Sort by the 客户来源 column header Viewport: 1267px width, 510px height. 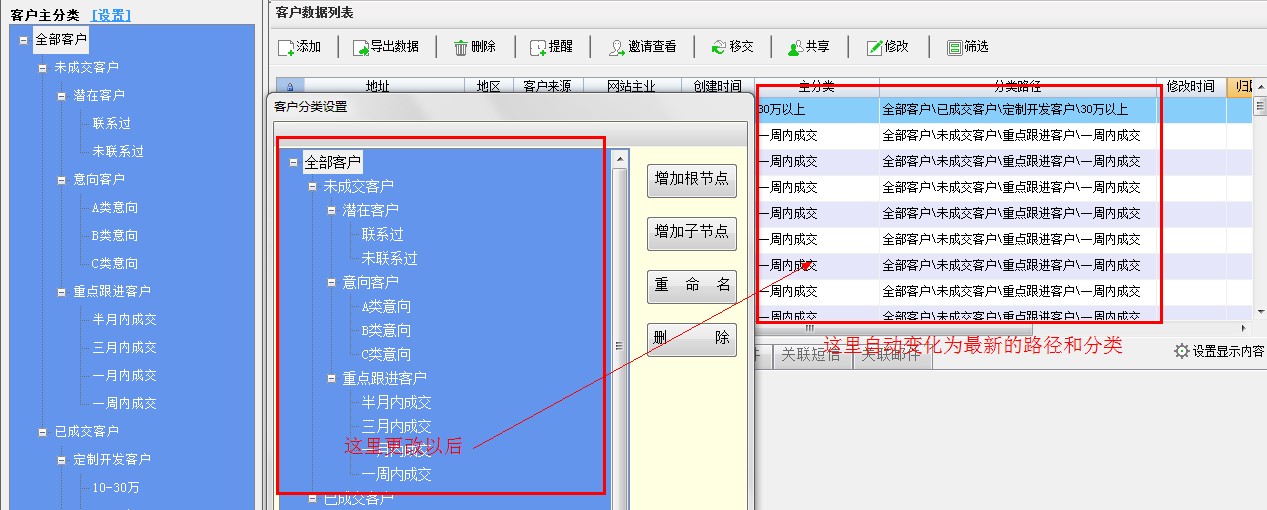547,87
